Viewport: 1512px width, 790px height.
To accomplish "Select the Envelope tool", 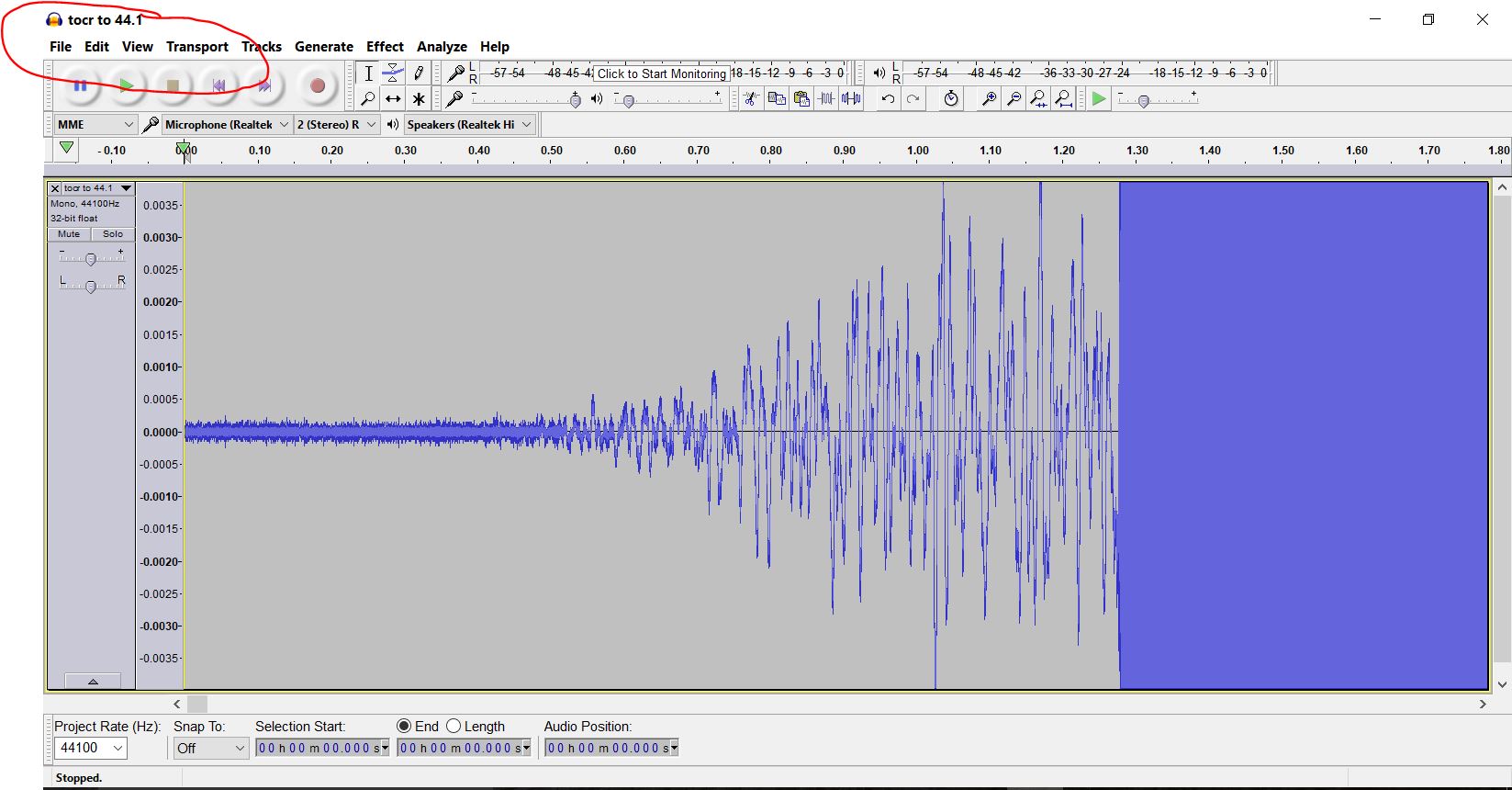I will tap(393, 73).
